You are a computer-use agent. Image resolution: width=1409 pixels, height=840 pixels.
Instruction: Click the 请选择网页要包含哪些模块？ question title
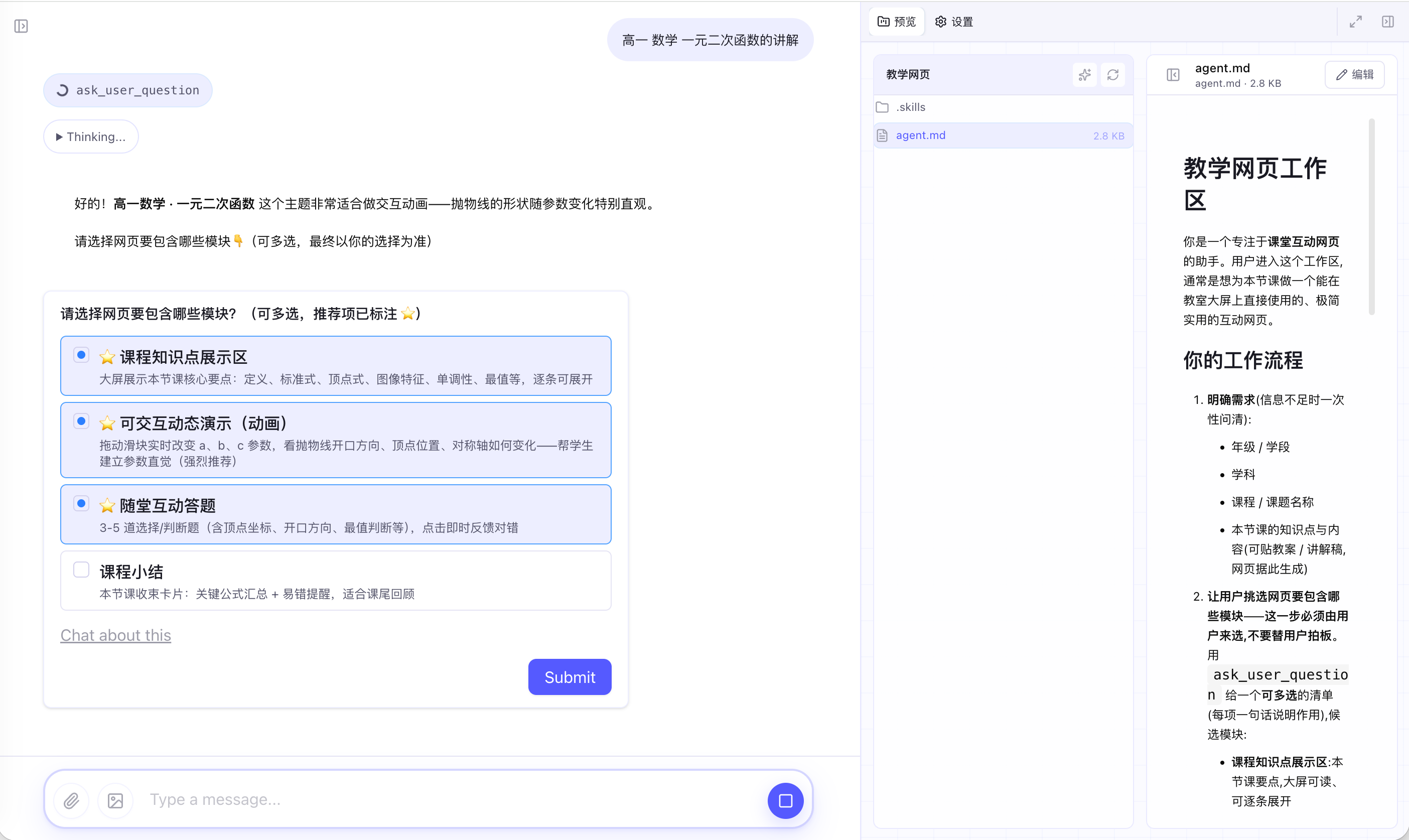(240, 314)
